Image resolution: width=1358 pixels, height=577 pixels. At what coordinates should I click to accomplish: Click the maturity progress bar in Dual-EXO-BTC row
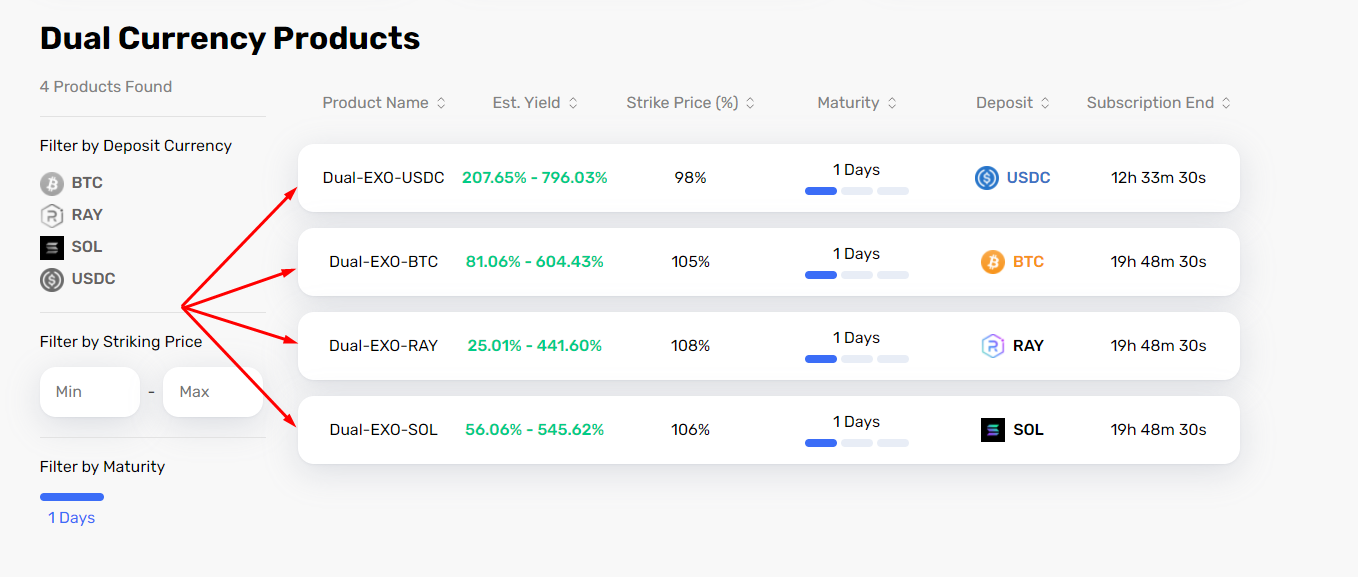pos(857,275)
